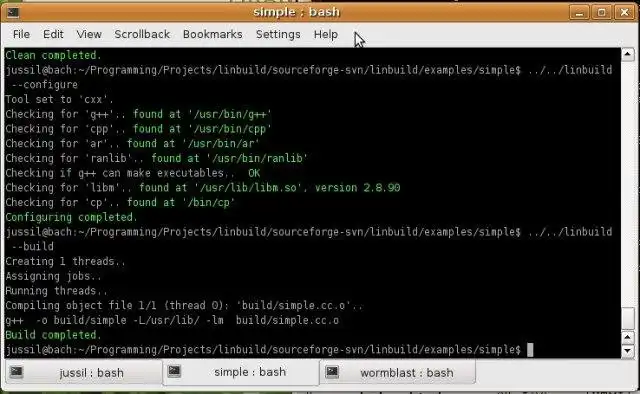Open the Edit menu

coord(53,34)
